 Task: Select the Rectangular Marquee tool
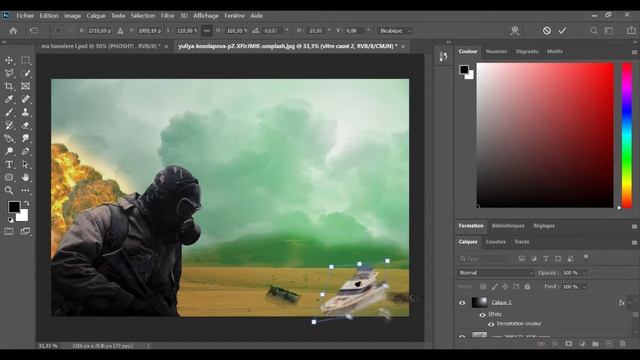click(x=25, y=60)
